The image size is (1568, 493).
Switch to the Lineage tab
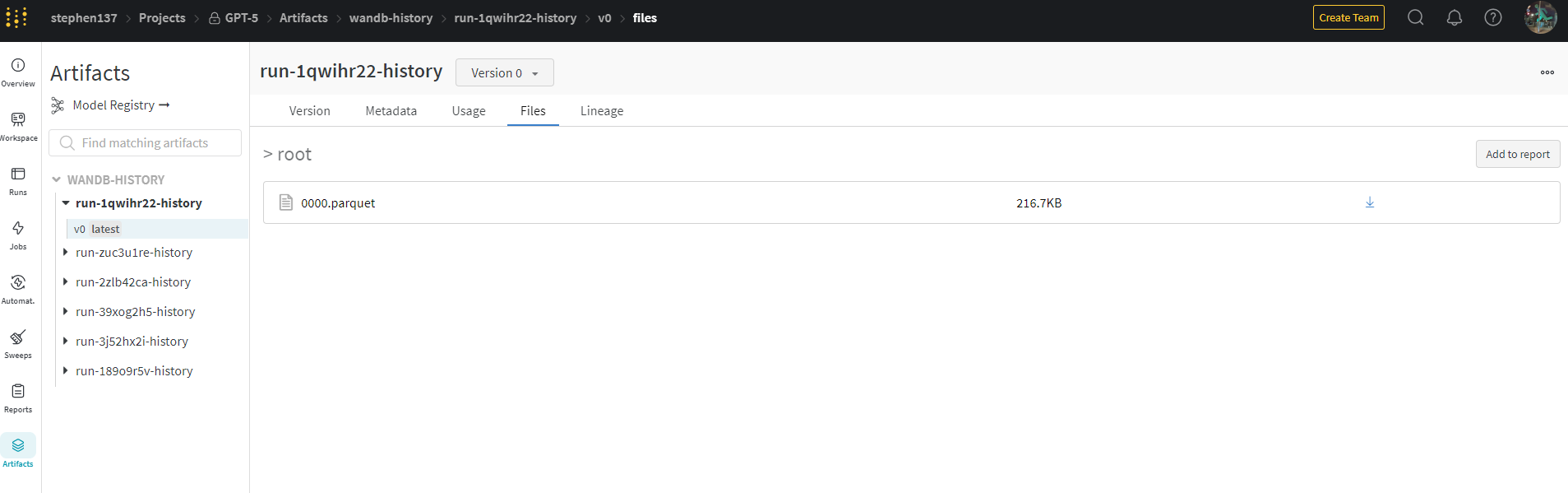point(602,111)
